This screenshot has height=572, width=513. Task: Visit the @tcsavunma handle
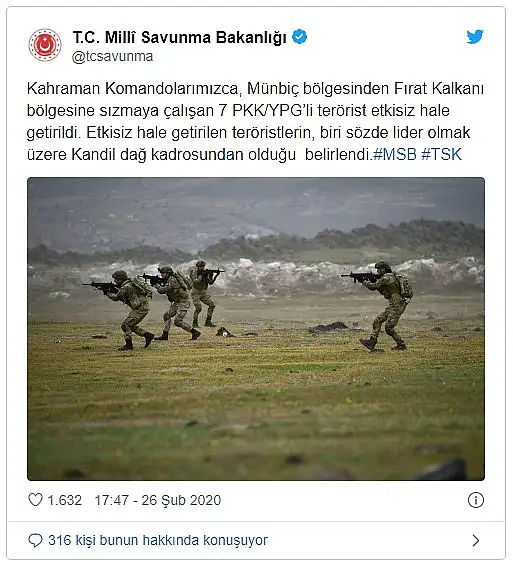pos(112,57)
